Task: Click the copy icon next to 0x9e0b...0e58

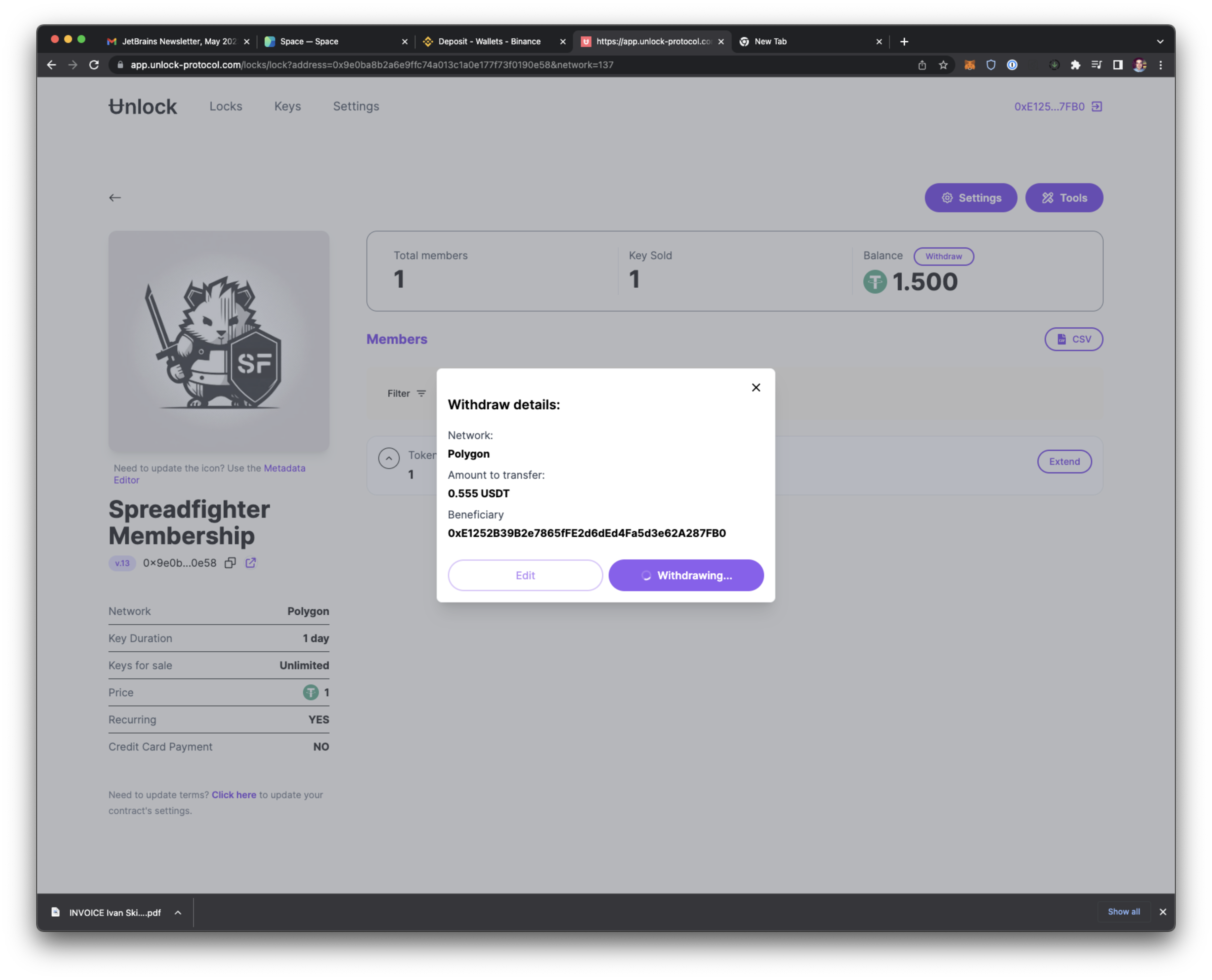Action: tap(230, 563)
